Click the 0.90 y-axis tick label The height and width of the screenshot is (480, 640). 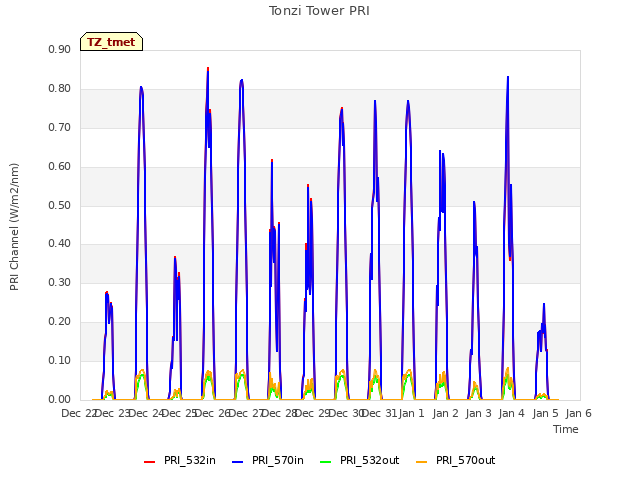(60, 49)
